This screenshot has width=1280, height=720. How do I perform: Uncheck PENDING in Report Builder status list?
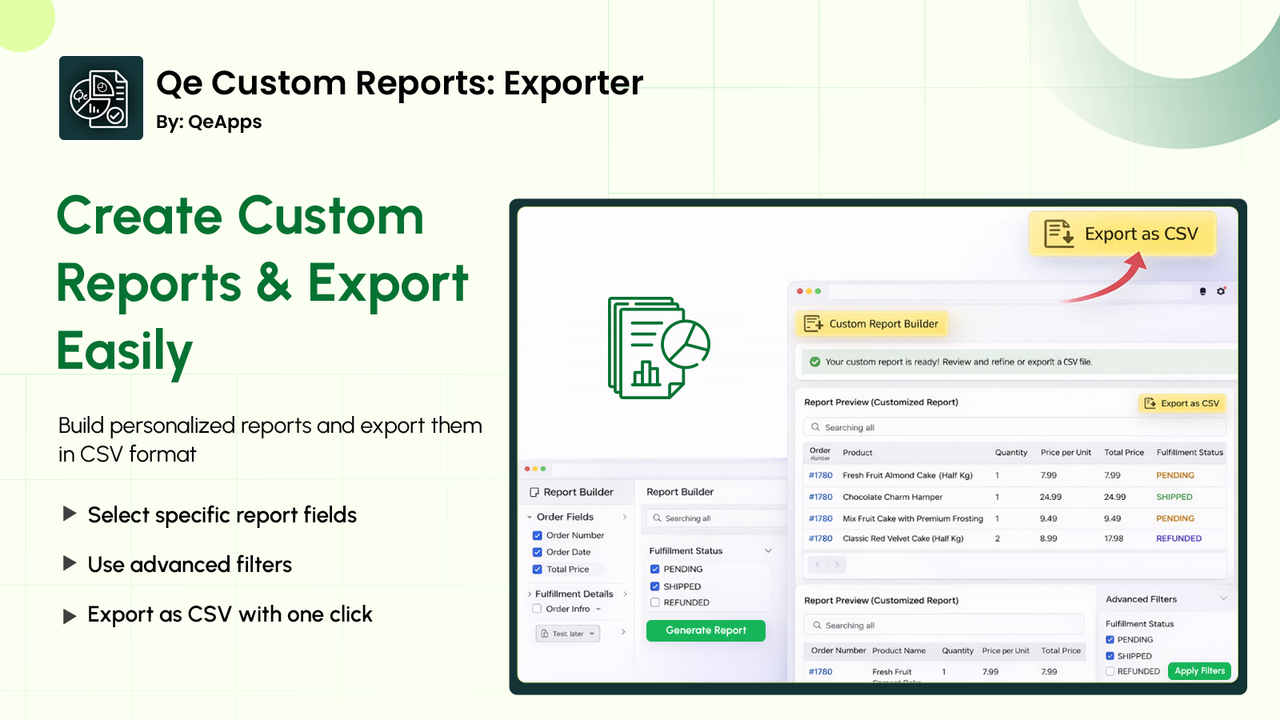655,569
